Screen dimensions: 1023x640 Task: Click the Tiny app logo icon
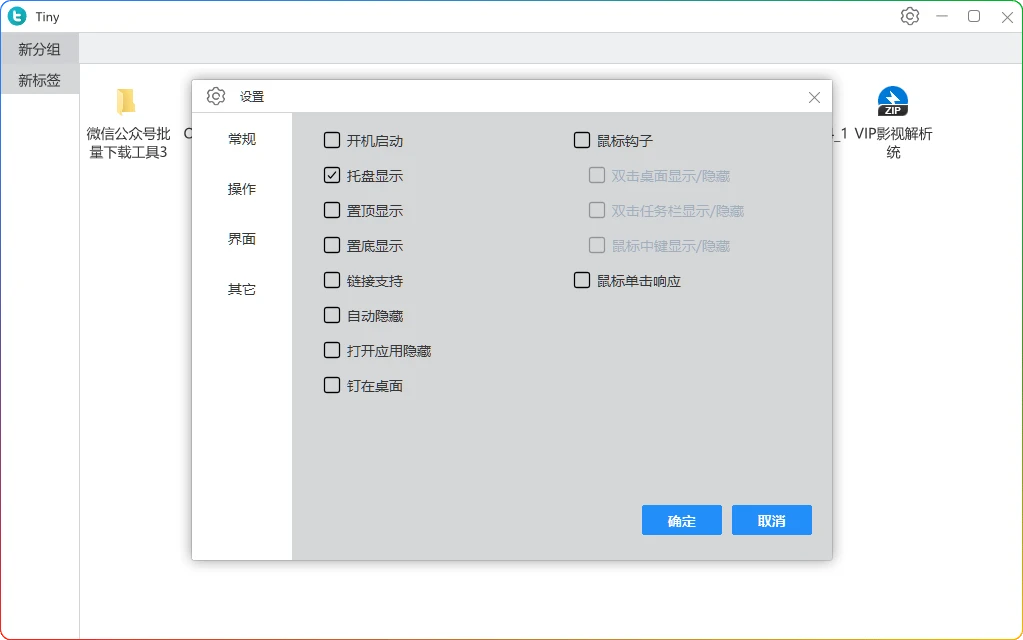(17, 16)
